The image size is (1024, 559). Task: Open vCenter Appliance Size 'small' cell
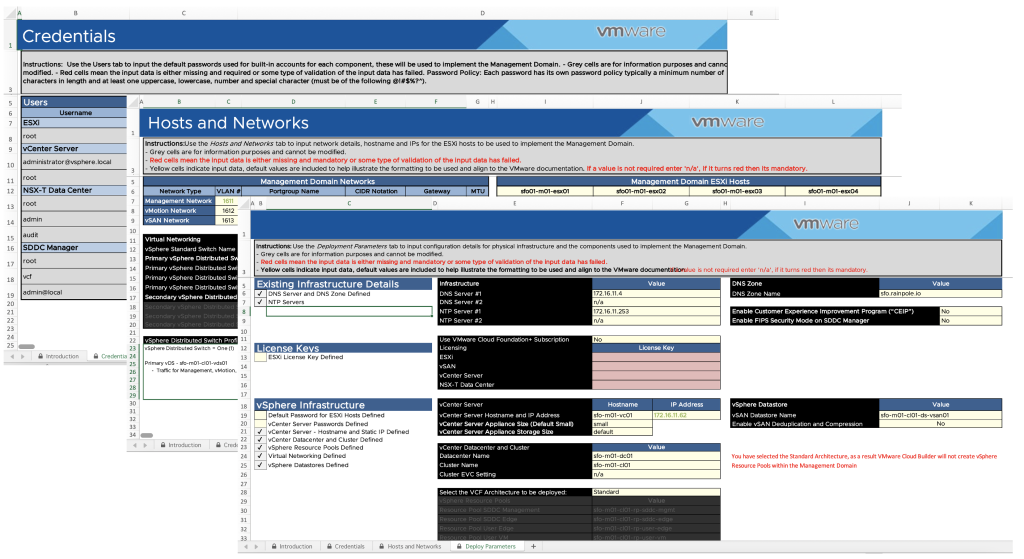click(622, 424)
